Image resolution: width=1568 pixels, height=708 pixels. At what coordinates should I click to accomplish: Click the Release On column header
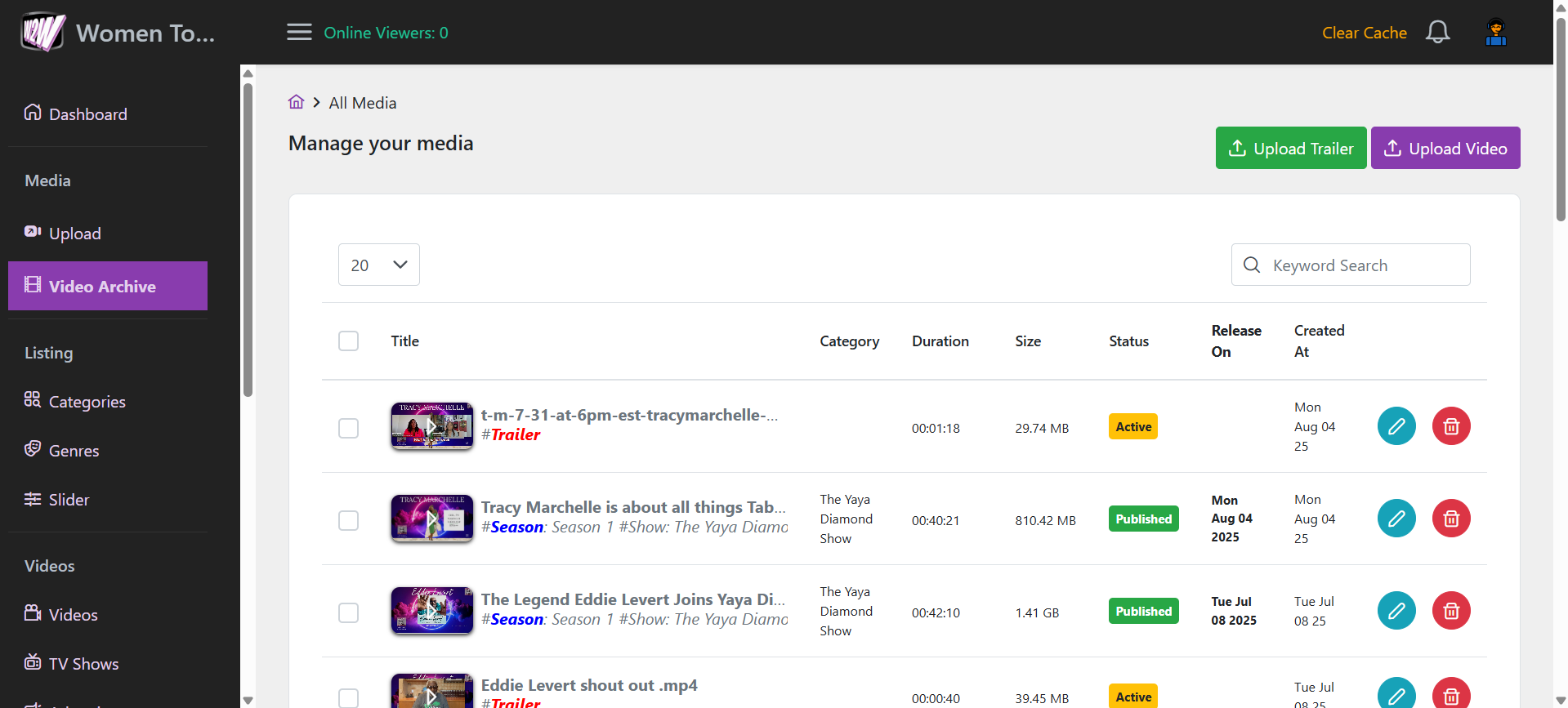1236,341
